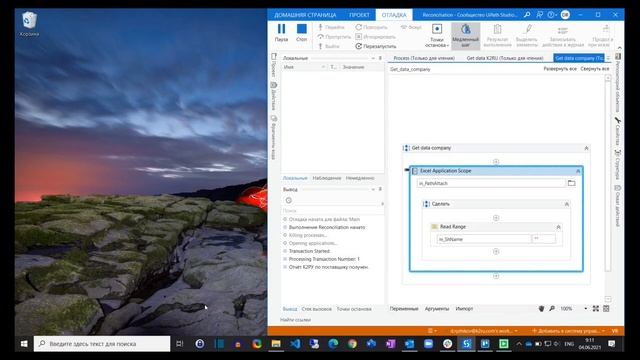This screenshot has height=360, width=640.
Task: Switch to ПРОЕКТ ribbon tab
Action: [x=359, y=15]
